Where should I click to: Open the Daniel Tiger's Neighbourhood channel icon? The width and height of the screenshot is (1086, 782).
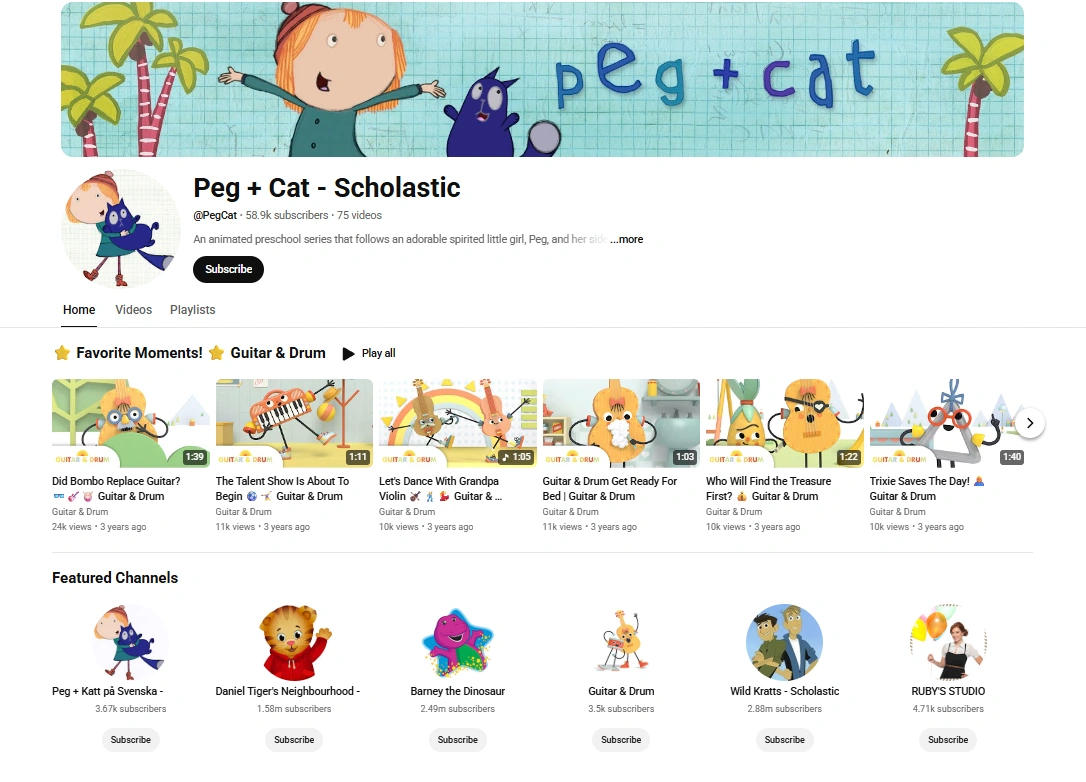293,643
